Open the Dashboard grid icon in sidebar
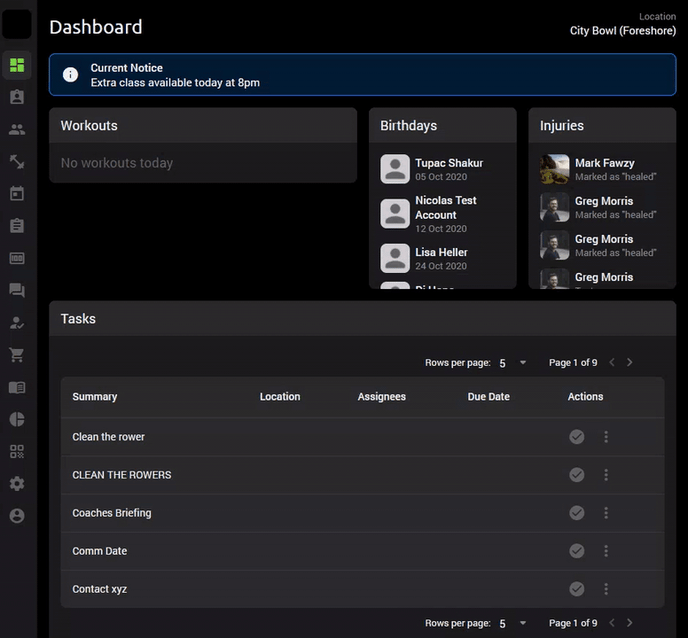The width and height of the screenshot is (688, 638). point(17,65)
